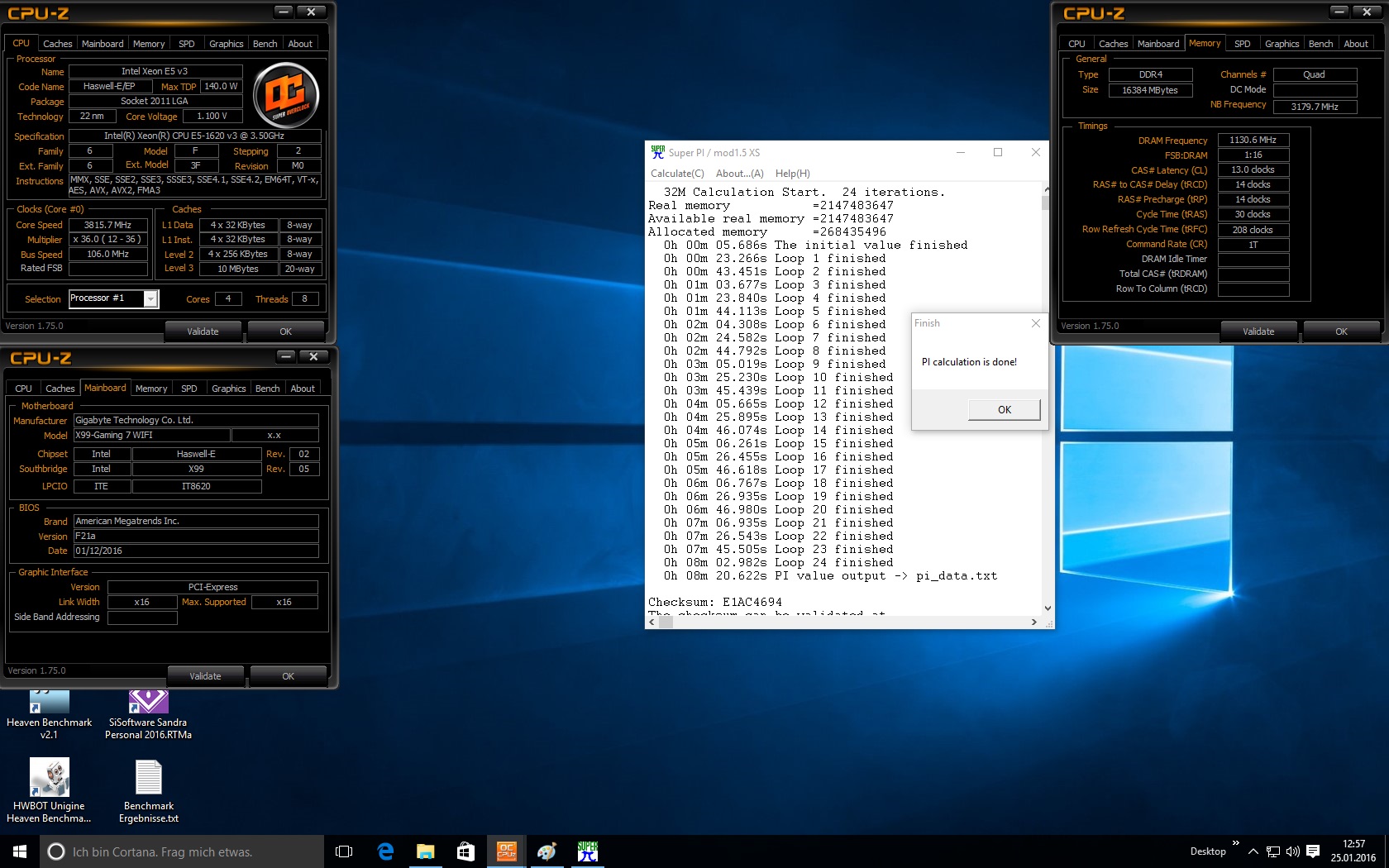Click the Core Speed value 3815.7 MHz

[x=107, y=225]
